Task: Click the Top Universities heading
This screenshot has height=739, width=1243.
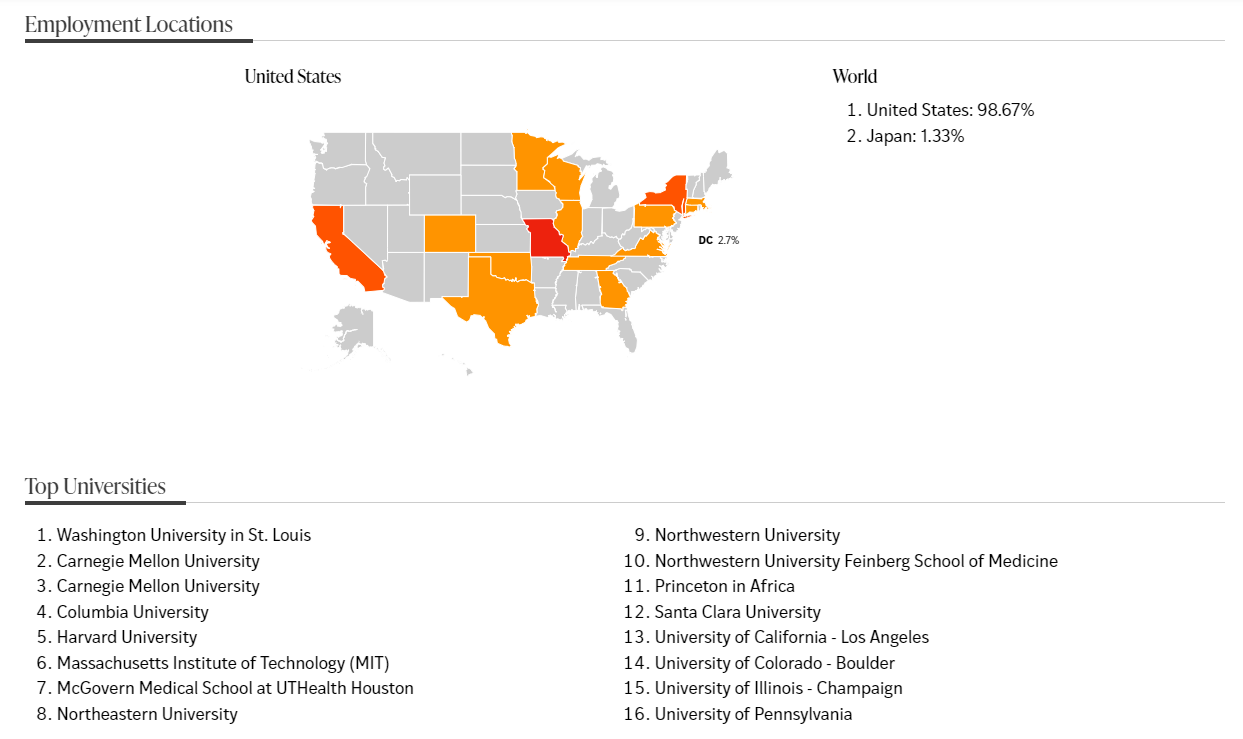Action: coord(96,487)
